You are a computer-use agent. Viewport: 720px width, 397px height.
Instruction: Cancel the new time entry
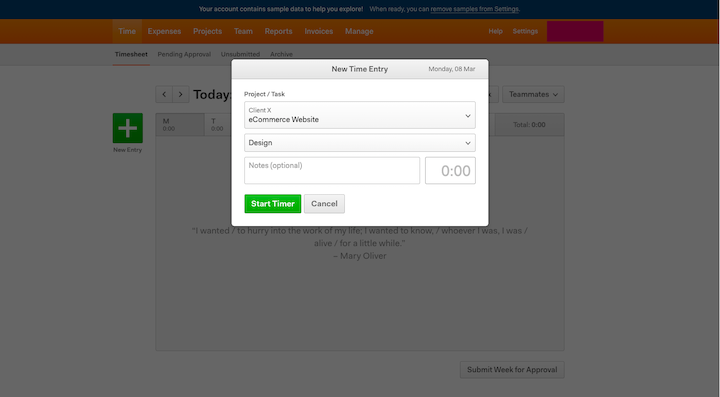point(324,204)
